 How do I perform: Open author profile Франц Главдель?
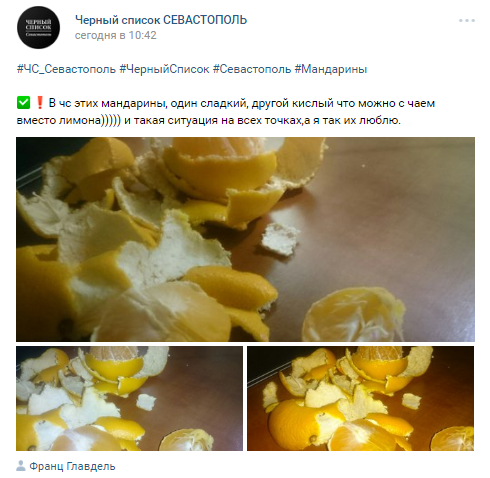(x=72, y=466)
